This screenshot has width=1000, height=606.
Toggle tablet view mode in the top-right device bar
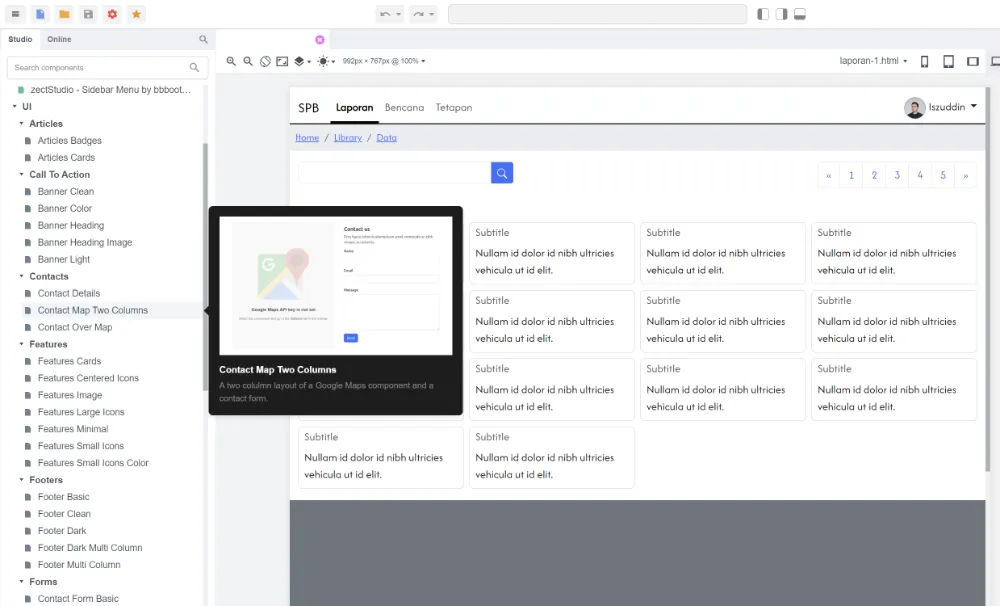(x=948, y=60)
